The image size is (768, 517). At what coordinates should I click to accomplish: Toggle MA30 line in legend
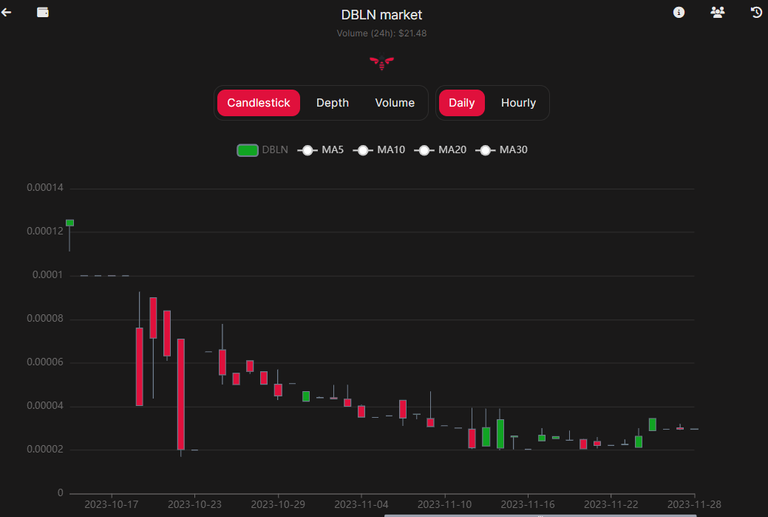502,150
